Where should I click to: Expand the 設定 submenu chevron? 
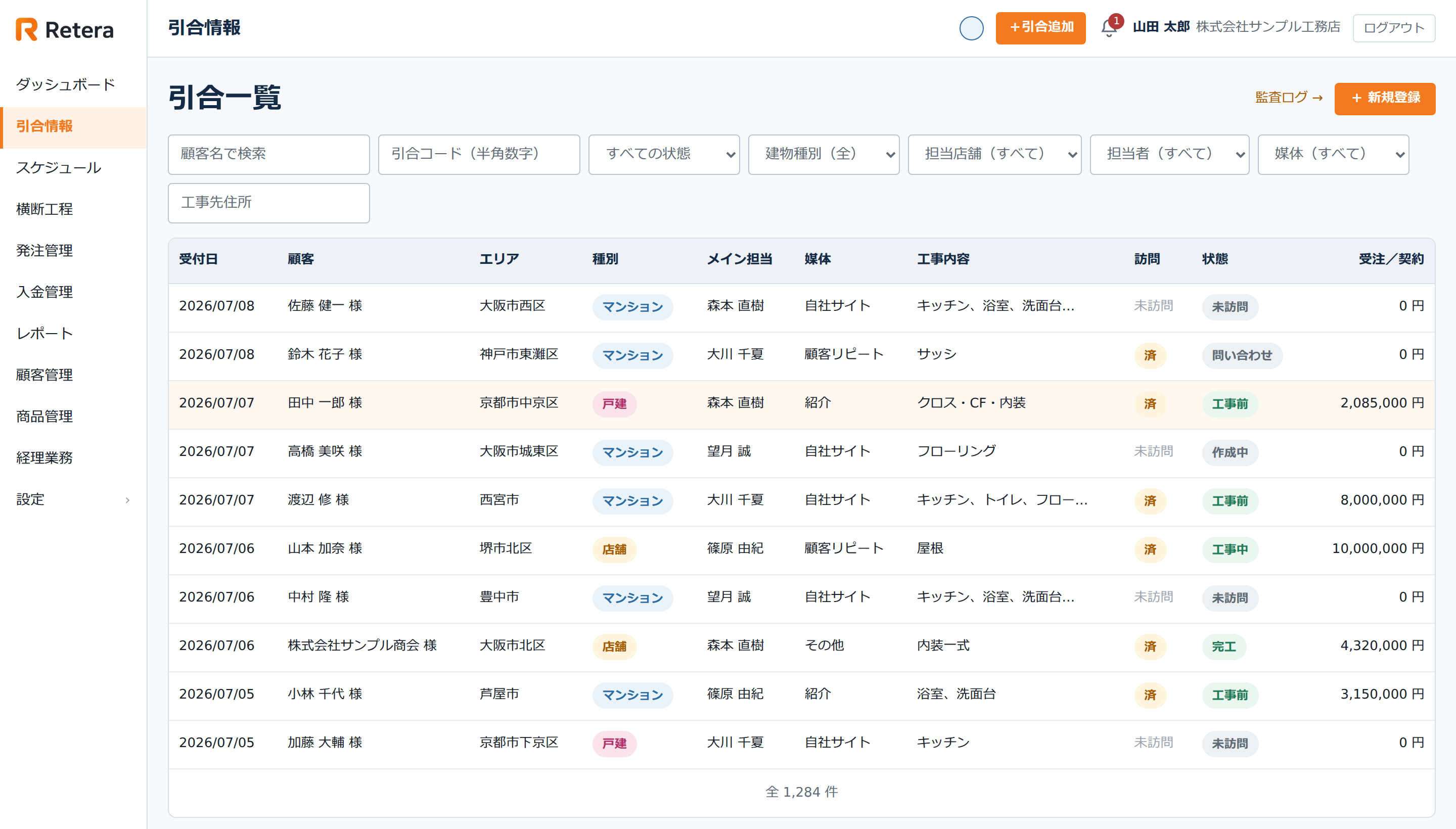coord(127,500)
